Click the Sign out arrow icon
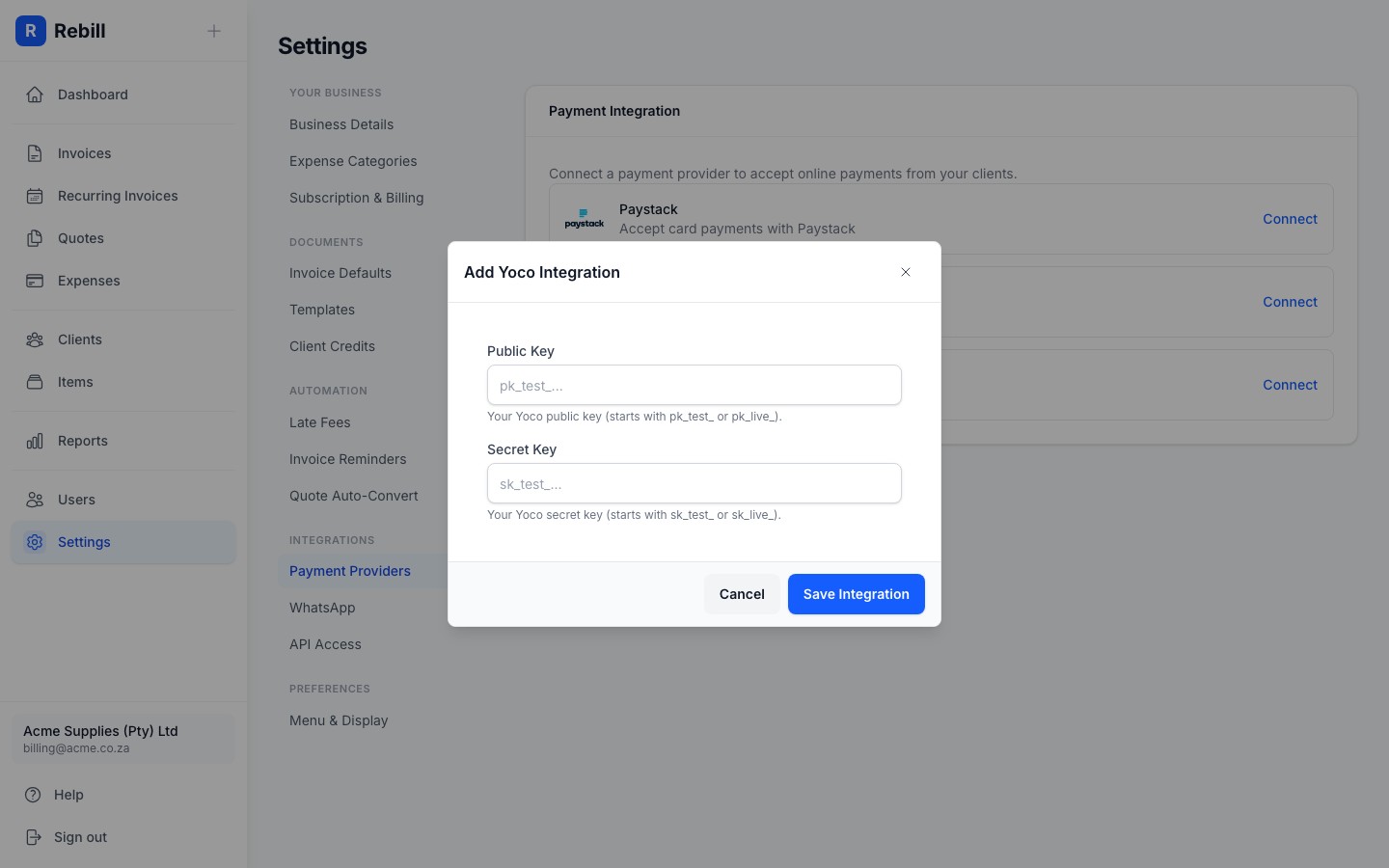 pos(32,837)
